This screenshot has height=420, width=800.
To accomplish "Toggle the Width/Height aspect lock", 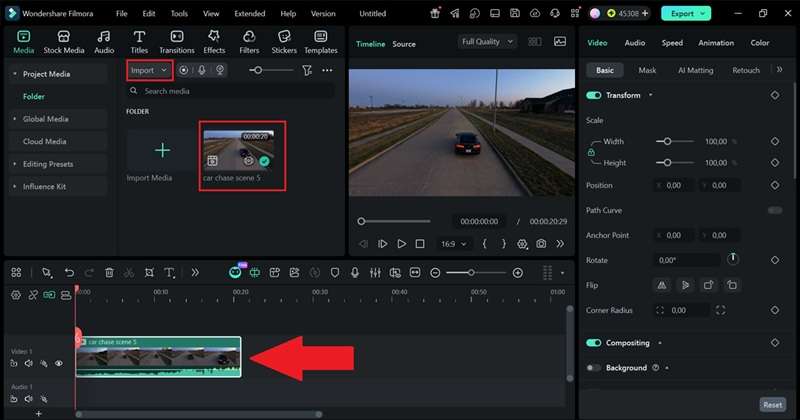I will [591, 152].
